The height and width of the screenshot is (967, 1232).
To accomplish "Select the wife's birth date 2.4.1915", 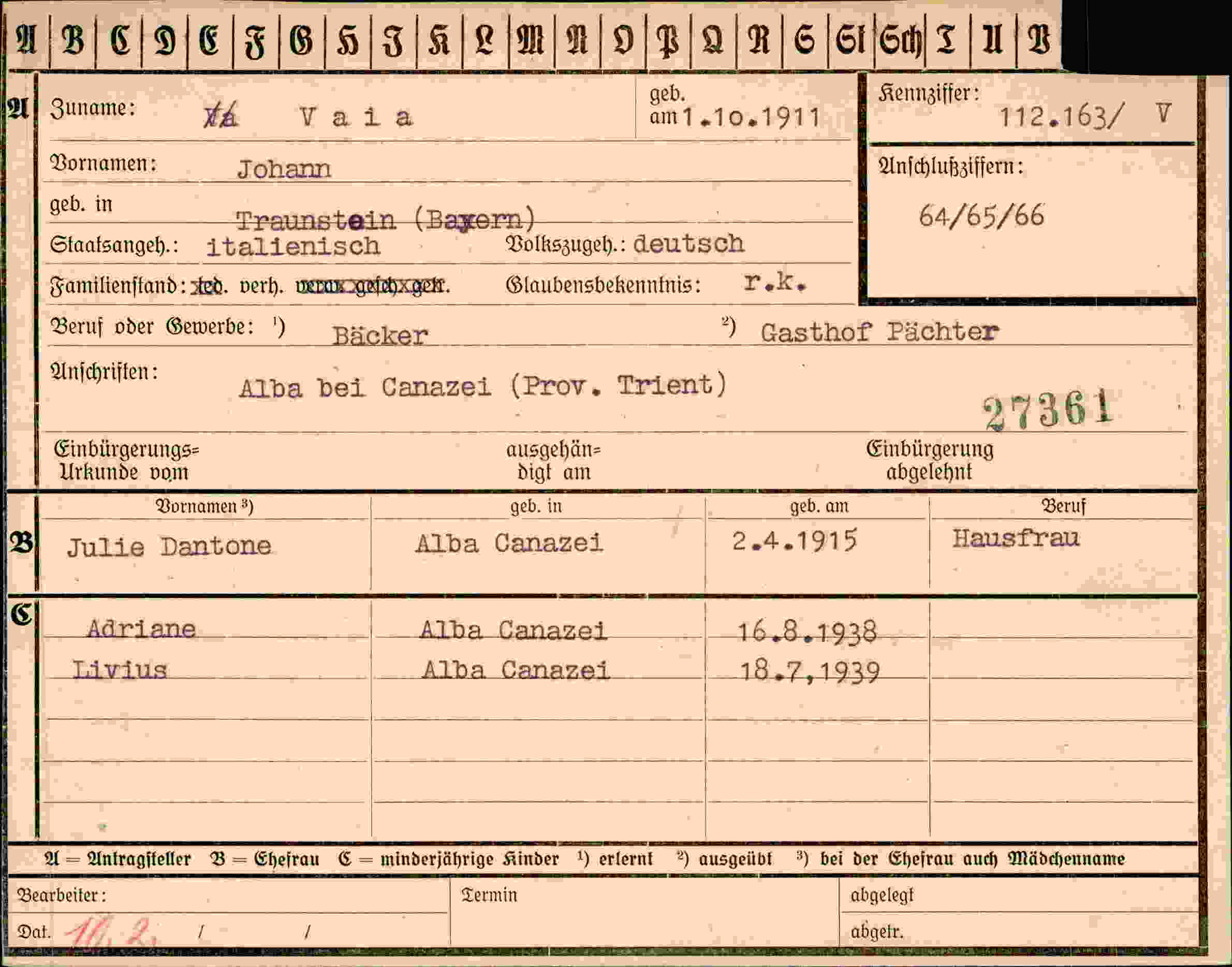I will [x=795, y=540].
